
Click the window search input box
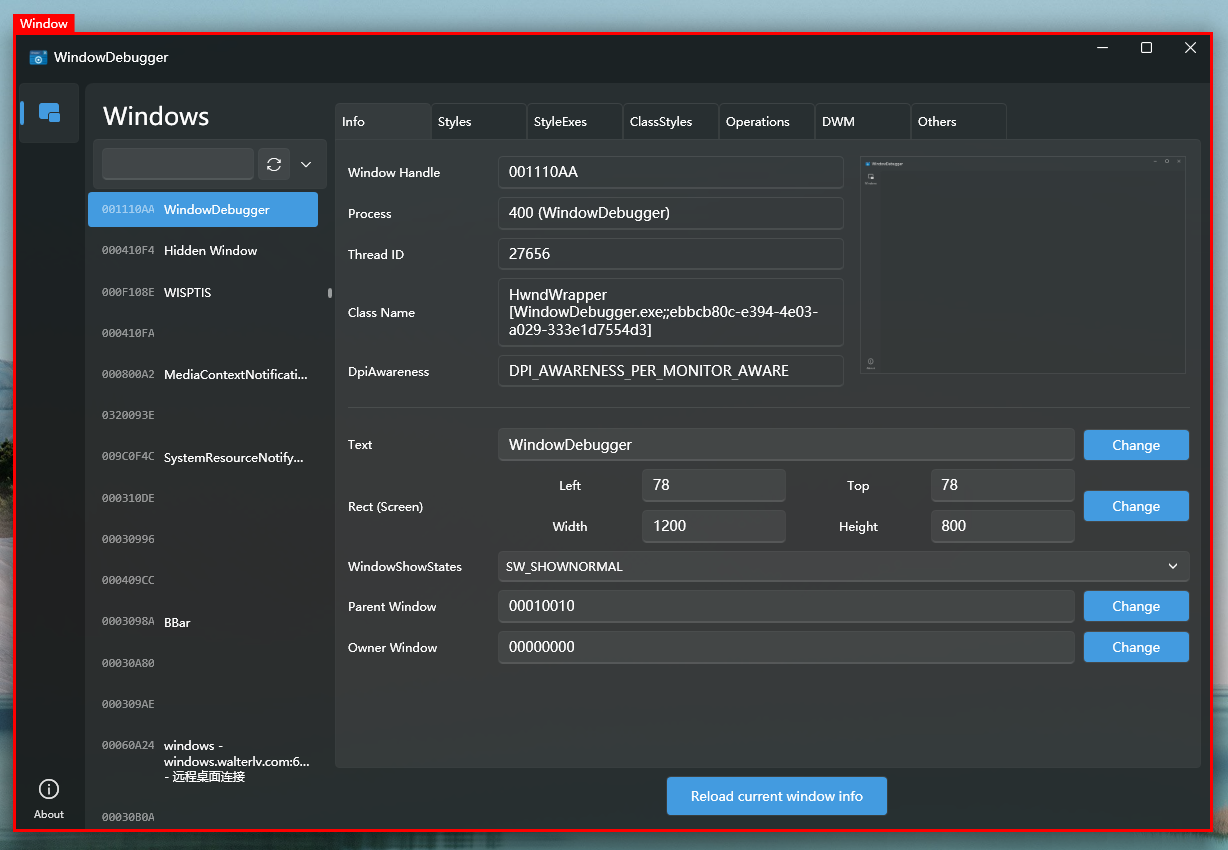coord(178,164)
